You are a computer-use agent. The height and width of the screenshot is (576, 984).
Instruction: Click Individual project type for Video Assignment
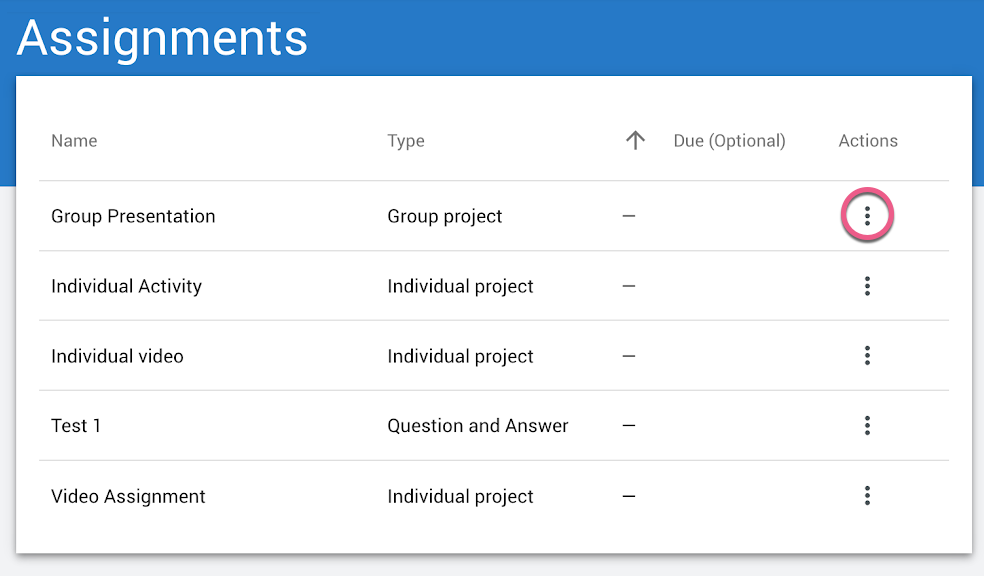tap(460, 496)
